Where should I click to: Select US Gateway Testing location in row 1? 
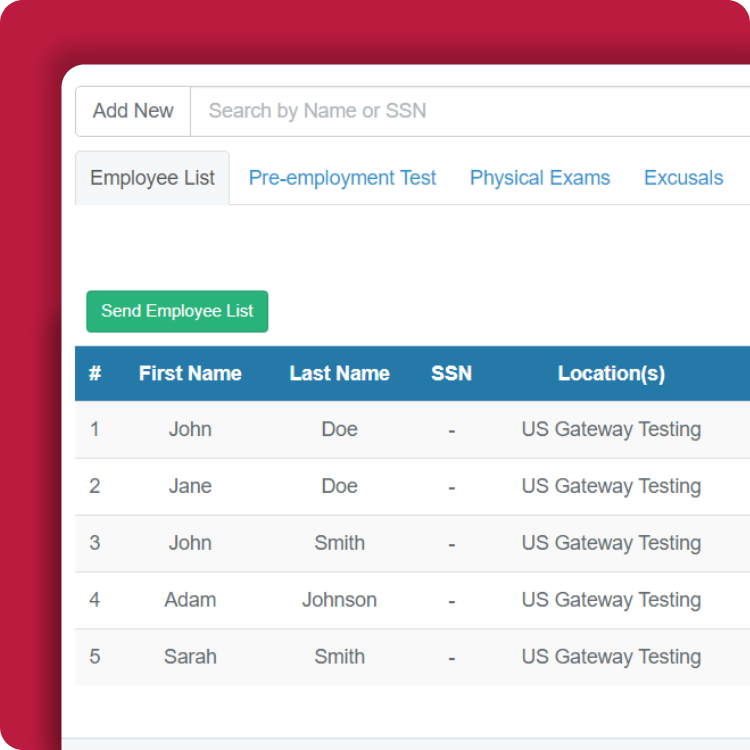coord(611,430)
